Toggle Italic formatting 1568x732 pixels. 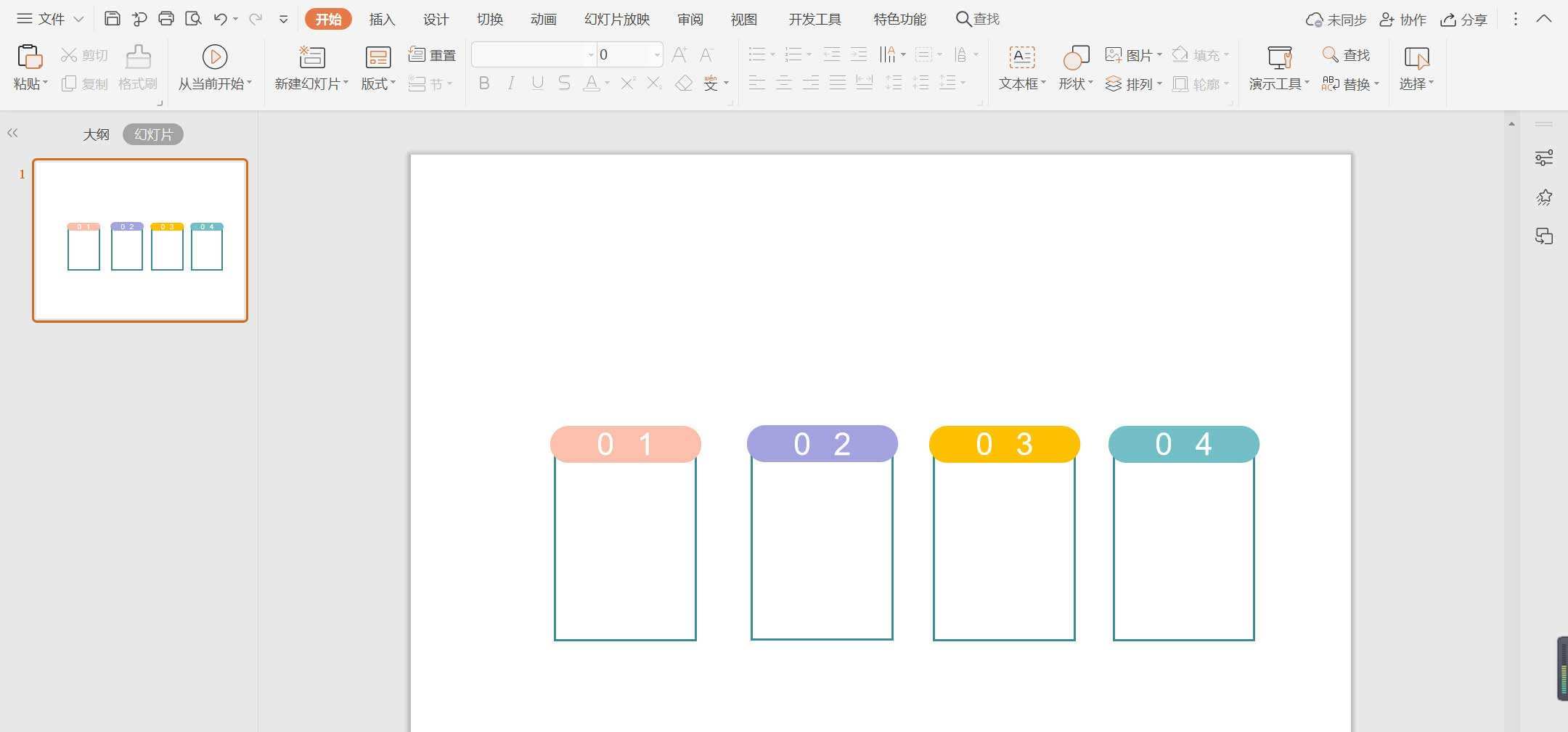coord(511,83)
